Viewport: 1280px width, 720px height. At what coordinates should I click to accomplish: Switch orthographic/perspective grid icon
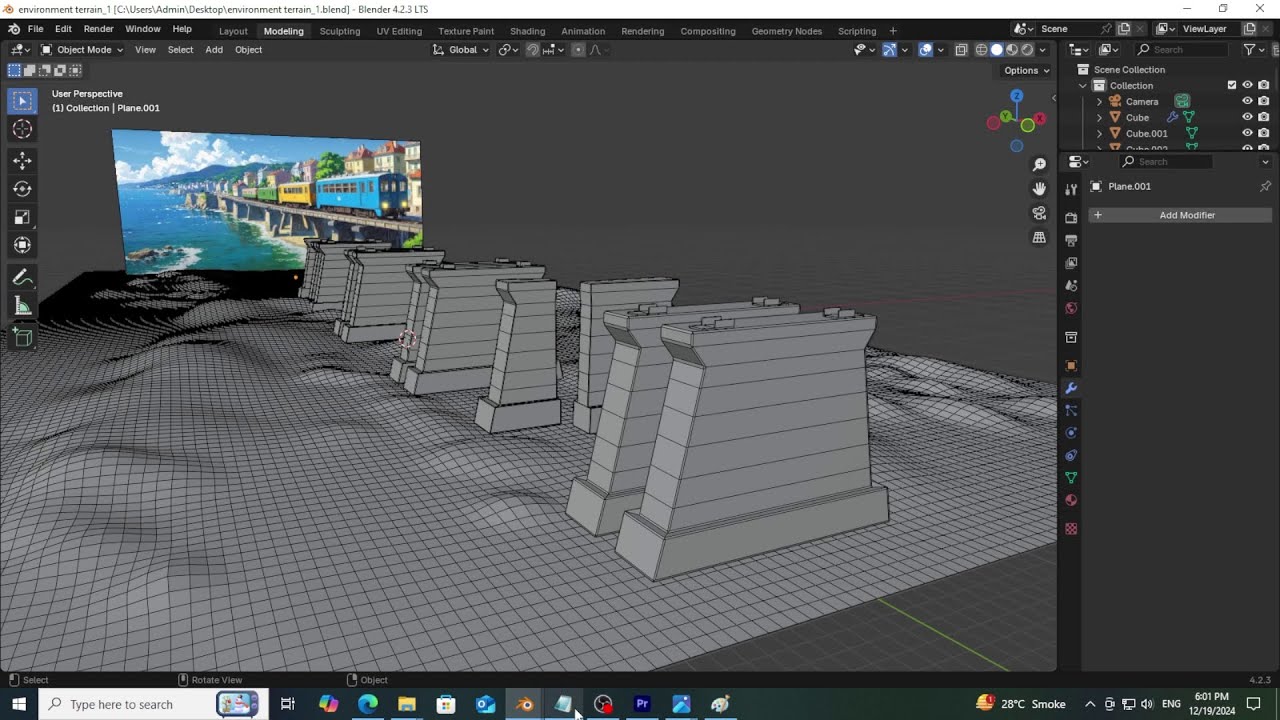(1039, 237)
